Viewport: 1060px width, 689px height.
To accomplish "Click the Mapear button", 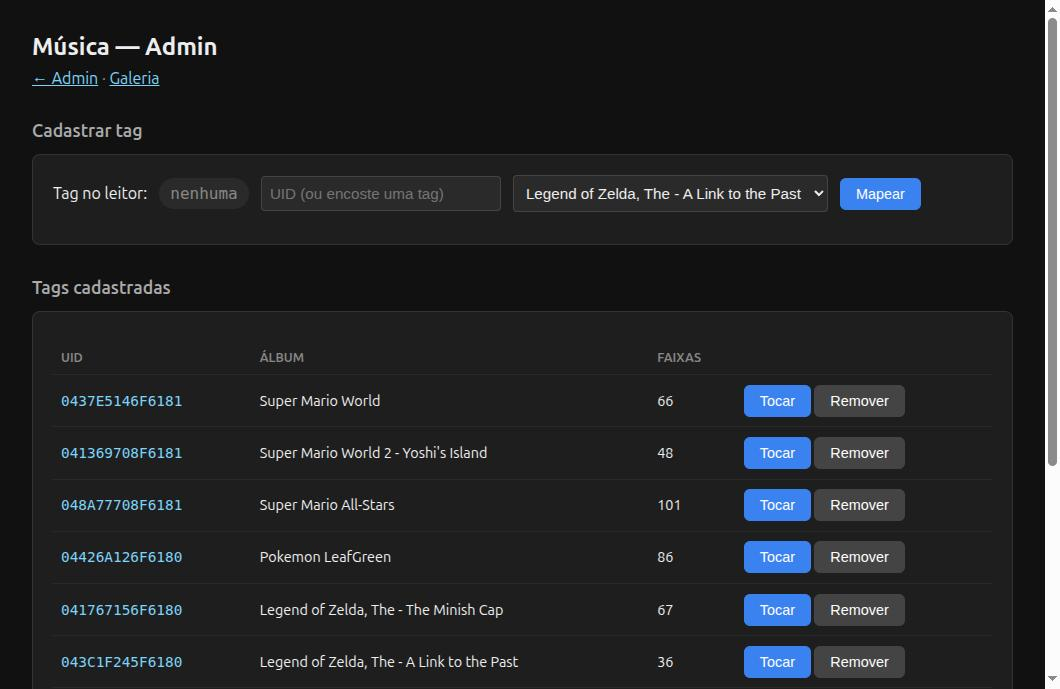I will click(880, 194).
